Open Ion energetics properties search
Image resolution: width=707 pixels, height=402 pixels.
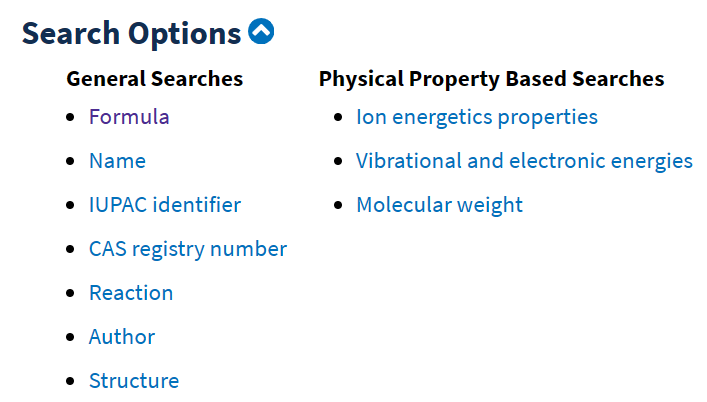click(477, 117)
